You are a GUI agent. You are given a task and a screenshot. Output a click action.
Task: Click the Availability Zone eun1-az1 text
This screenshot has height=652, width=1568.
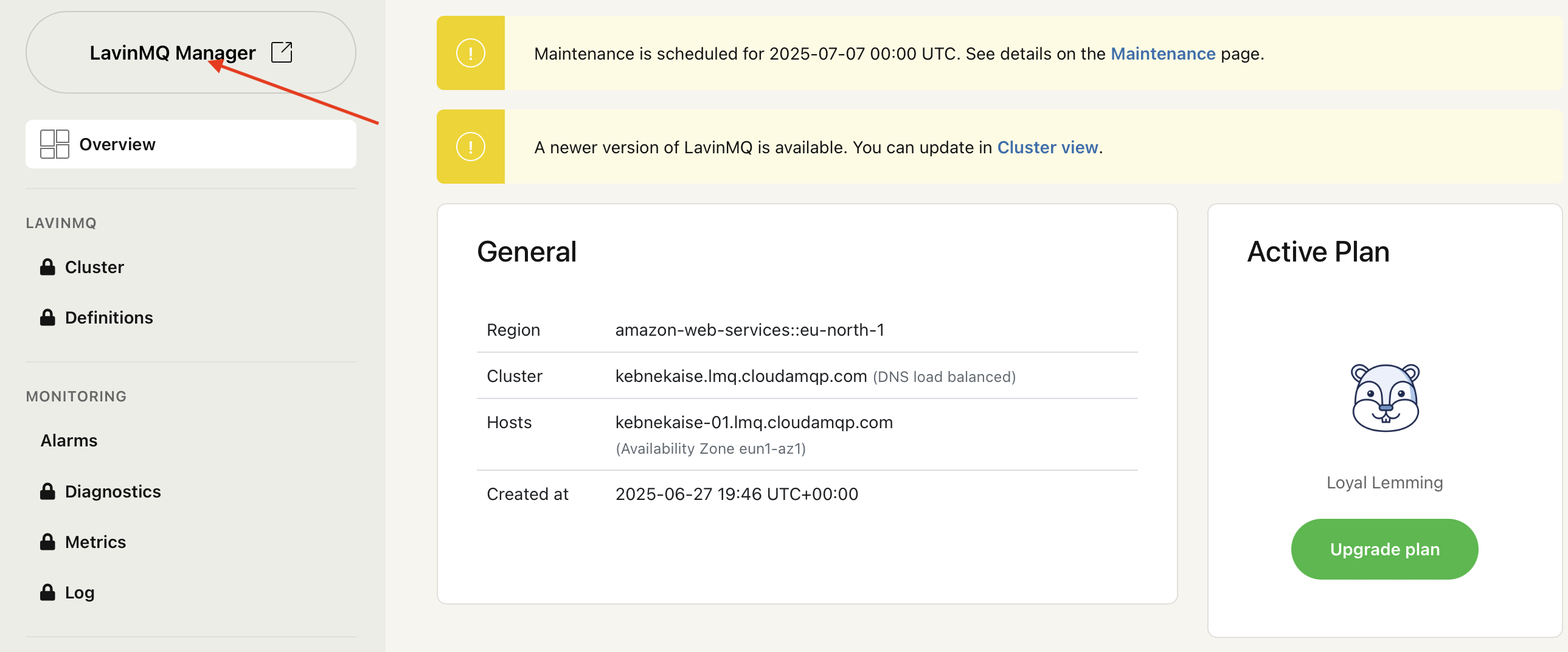[x=710, y=449]
